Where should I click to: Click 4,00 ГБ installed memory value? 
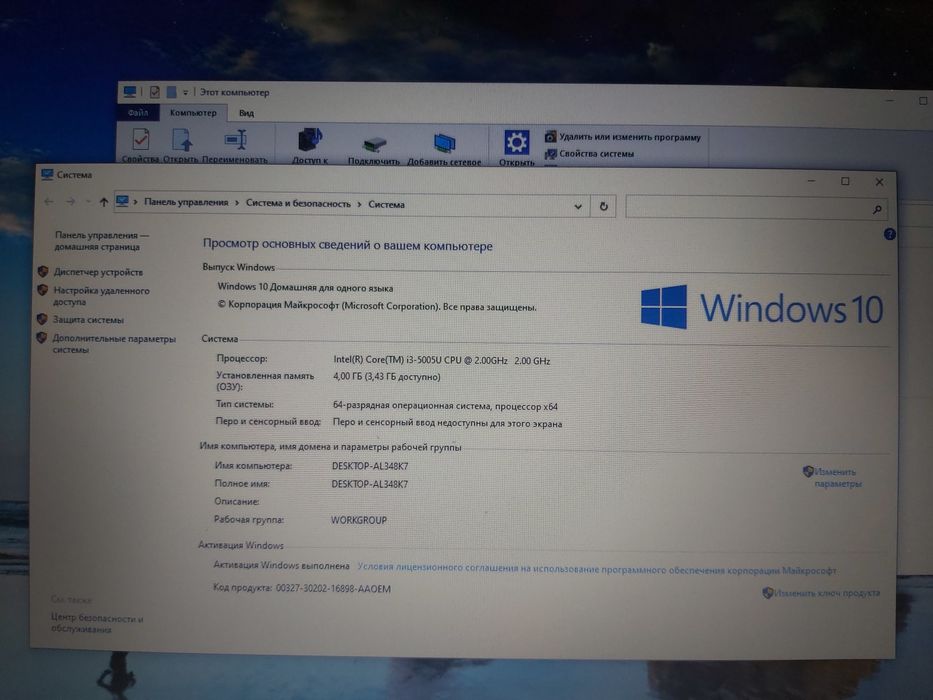coord(387,377)
